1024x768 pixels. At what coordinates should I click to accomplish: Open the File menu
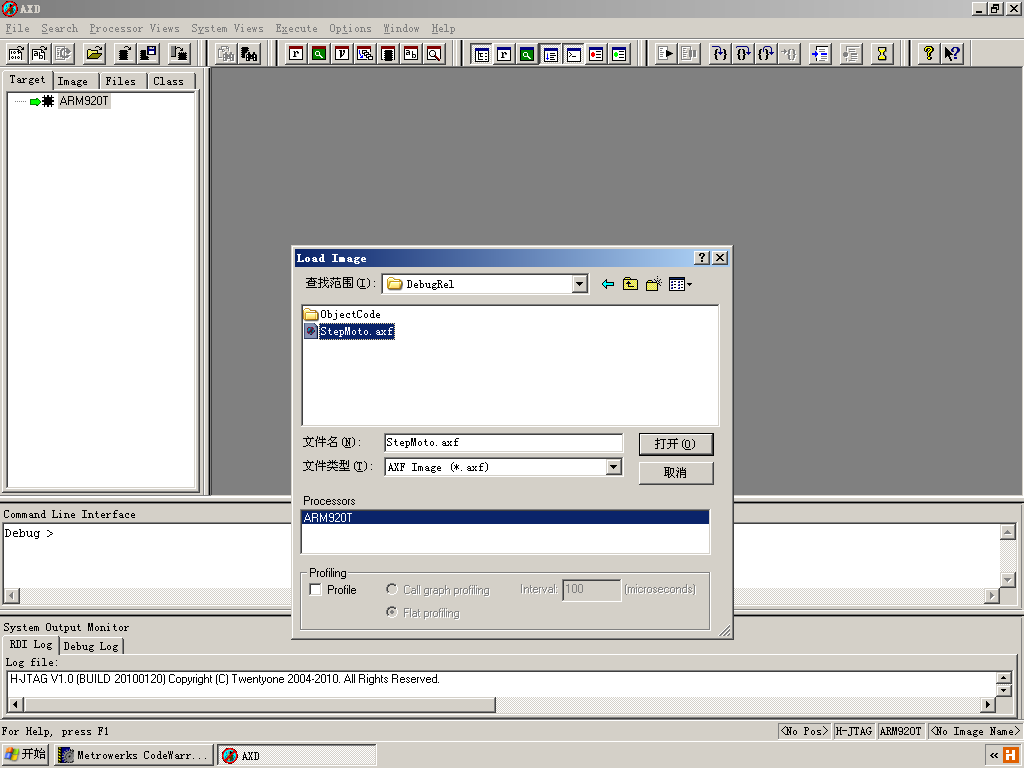click(18, 28)
